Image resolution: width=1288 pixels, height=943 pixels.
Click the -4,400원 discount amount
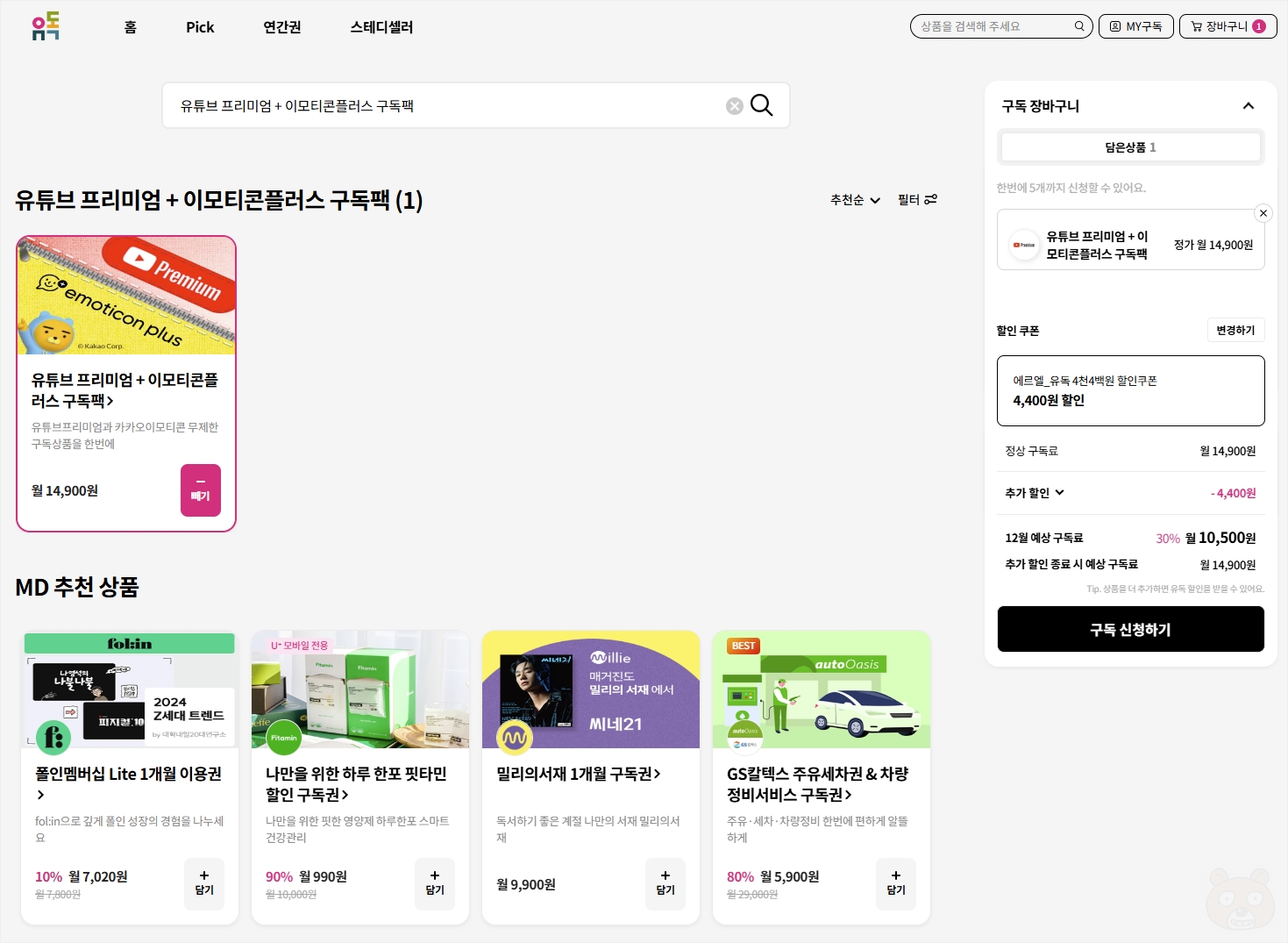(1233, 493)
